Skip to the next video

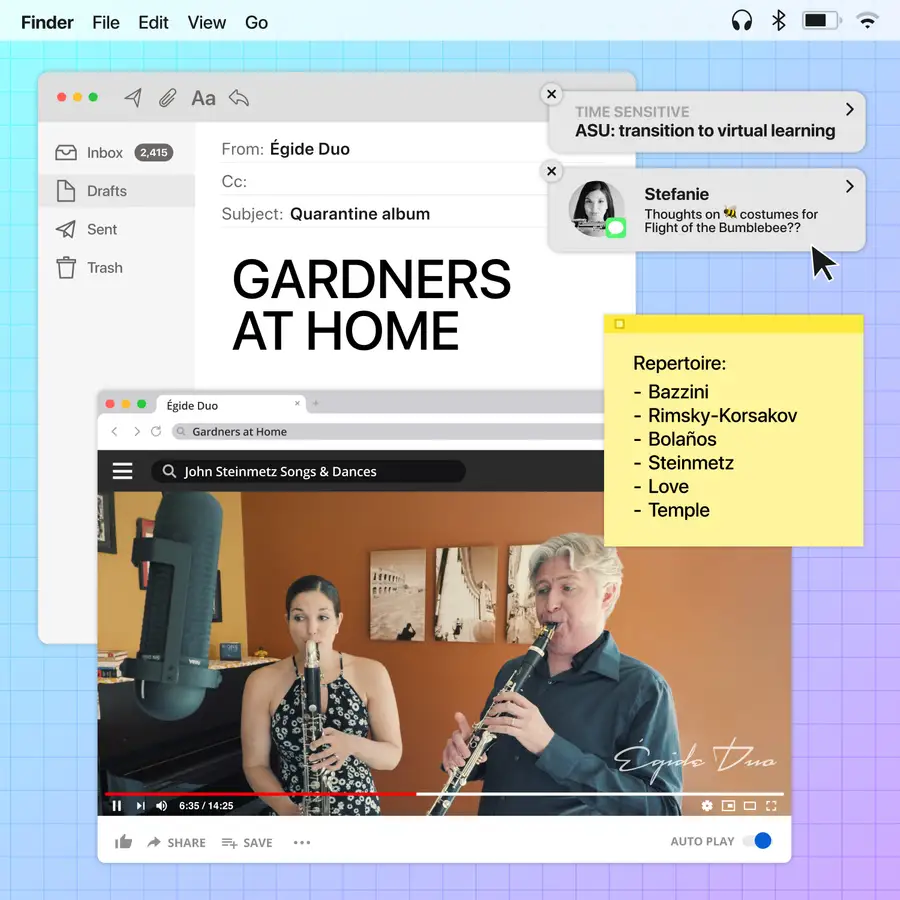coord(140,806)
